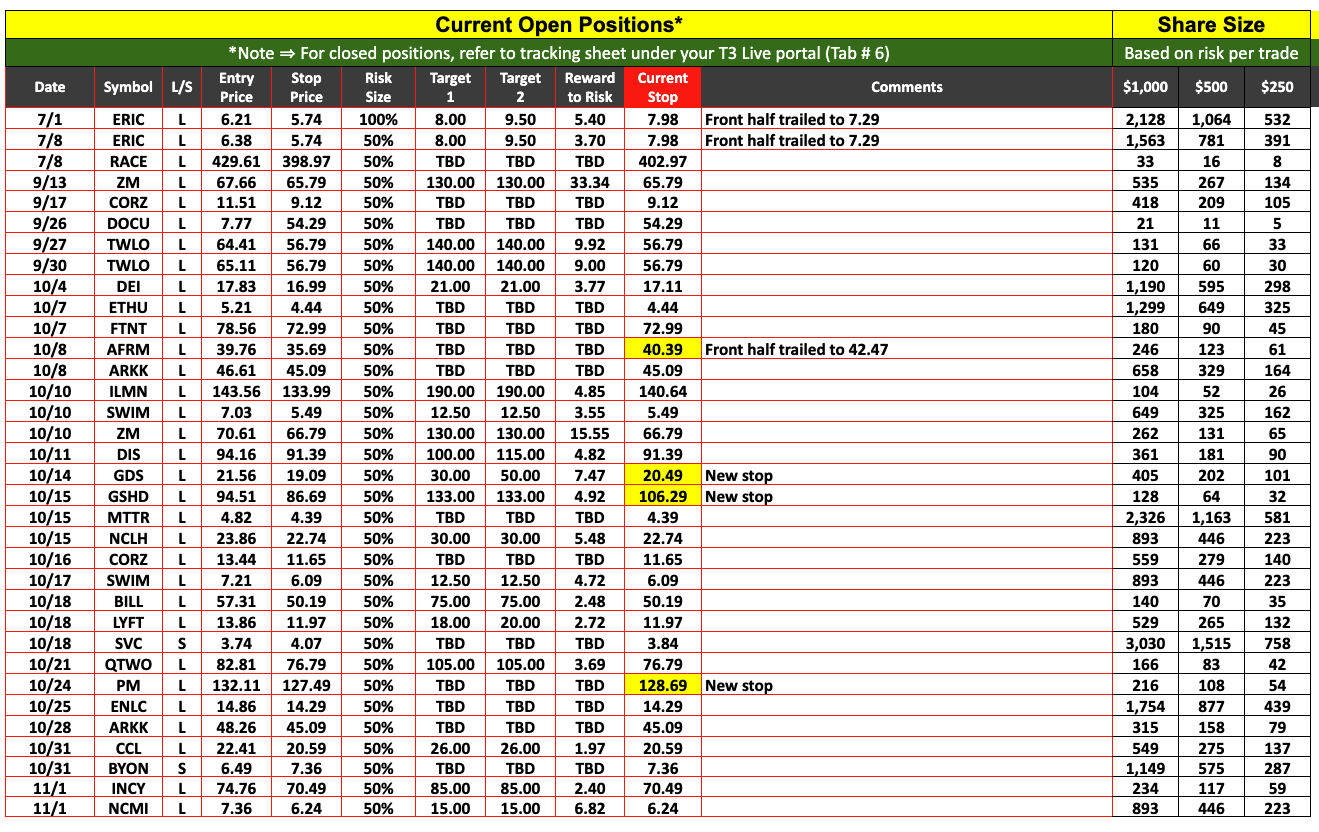Click the Share Size header cell
Viewport: 1319px width, 832px height.
[x=1210, y=25]
